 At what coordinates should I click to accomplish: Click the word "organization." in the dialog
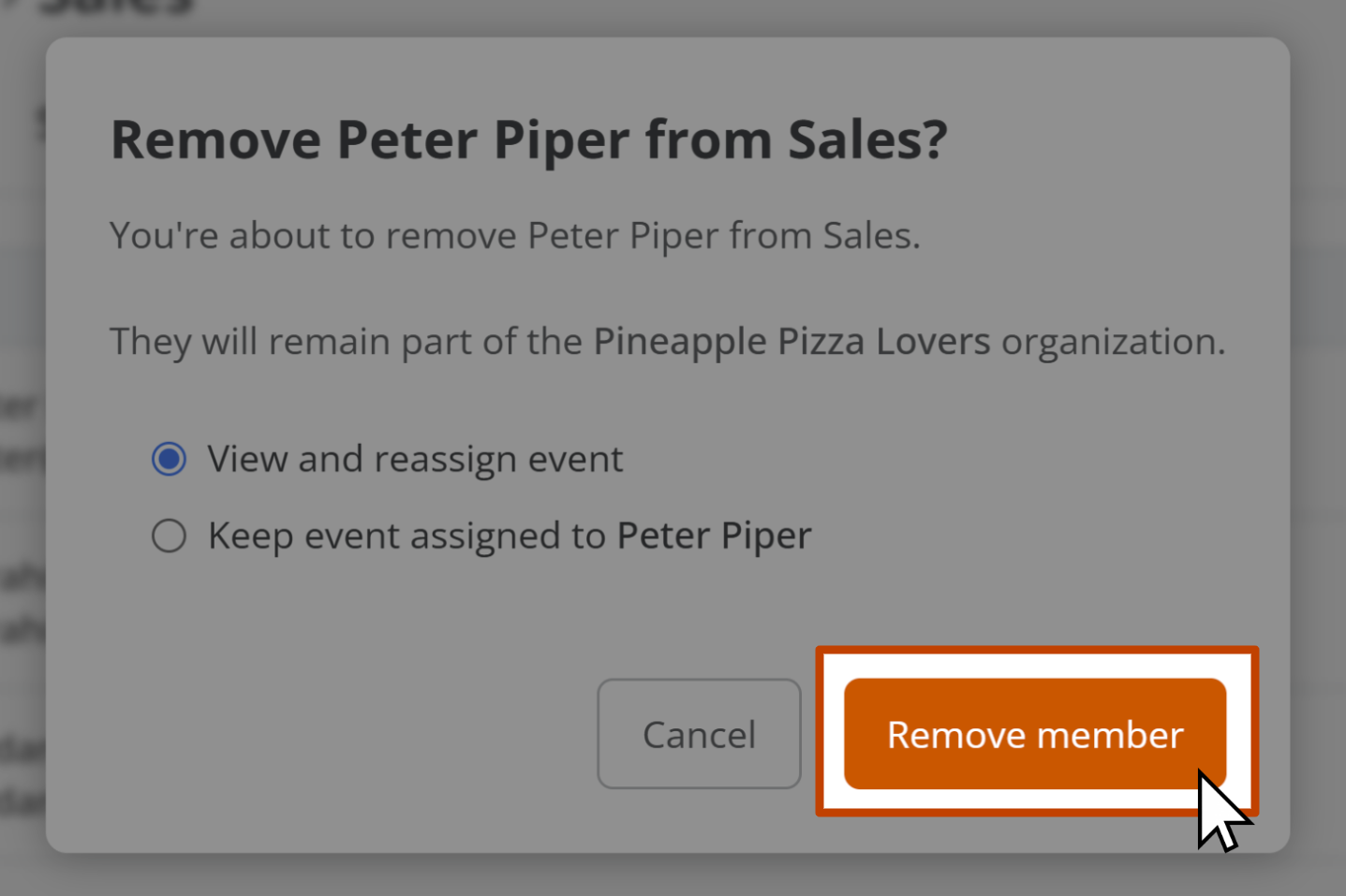[1114, 342]
